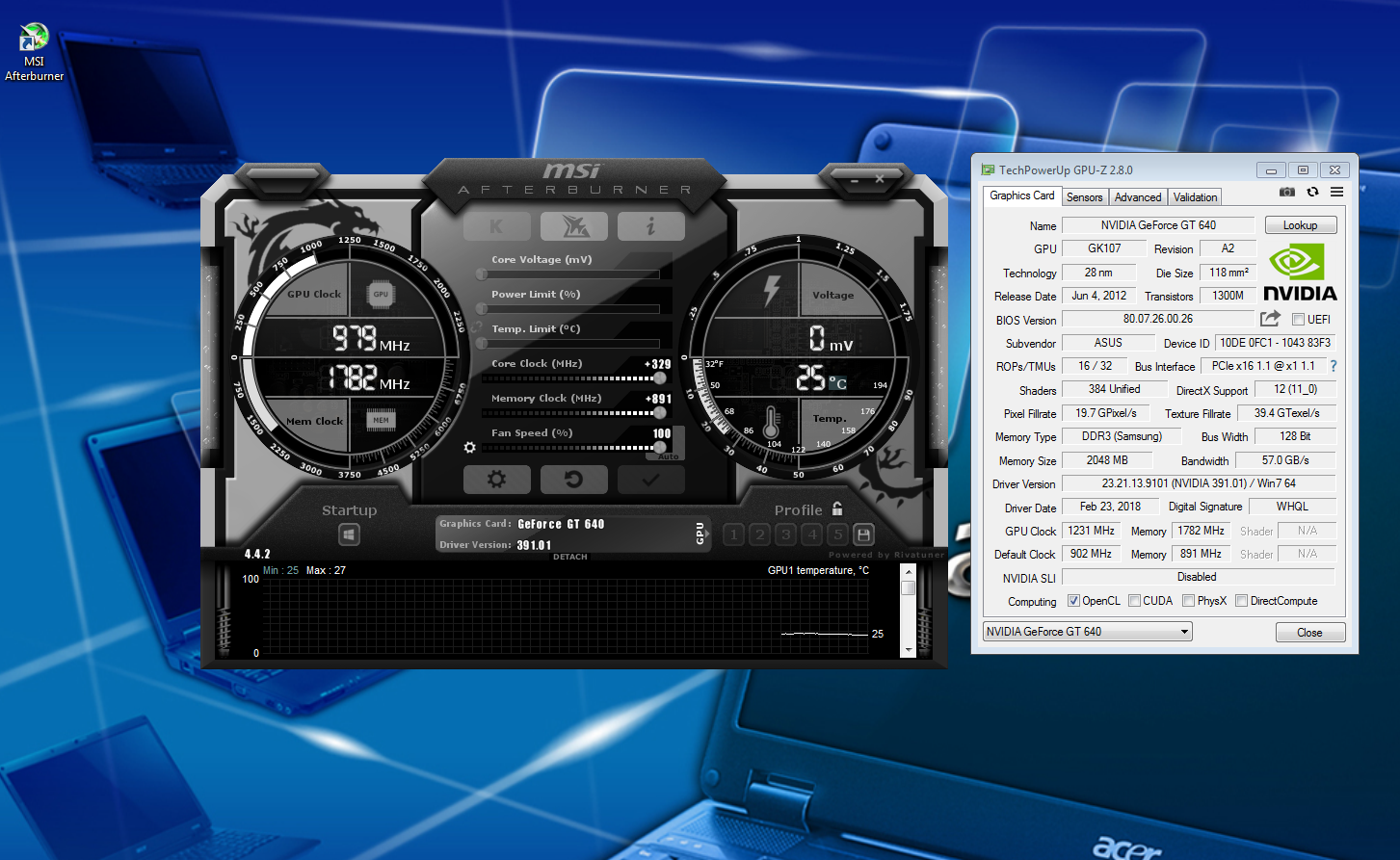The image size is (1400, 860).
Task: Click the GPU-Z refresh icon
Action: click(1312, 192)
